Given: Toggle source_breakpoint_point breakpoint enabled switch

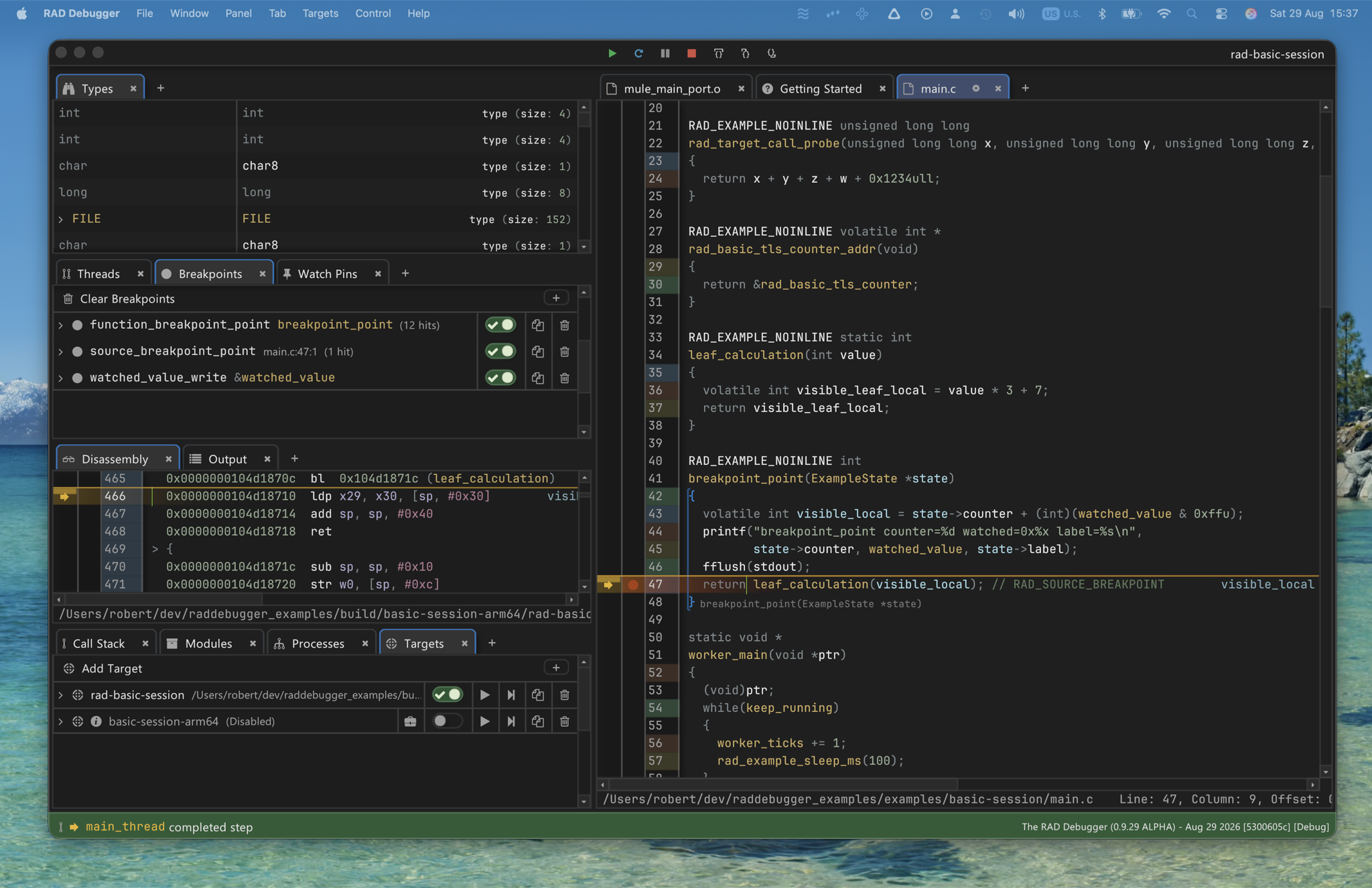Looking at the screenshot, I should coord(500,352).
